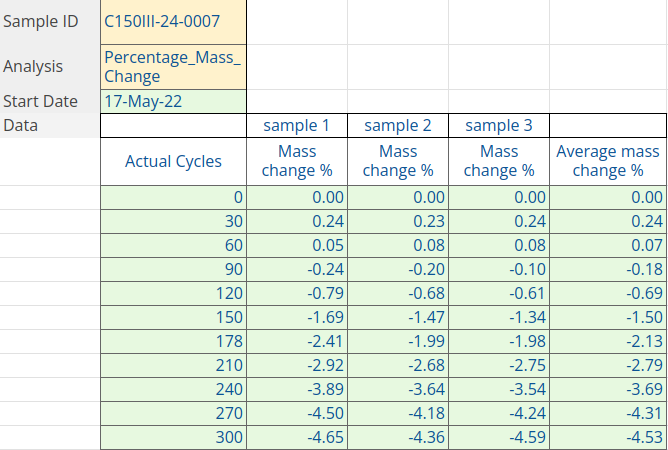668x450 pixels.
Task: Select sample 3 value -4.59
Action: [498, 437]
